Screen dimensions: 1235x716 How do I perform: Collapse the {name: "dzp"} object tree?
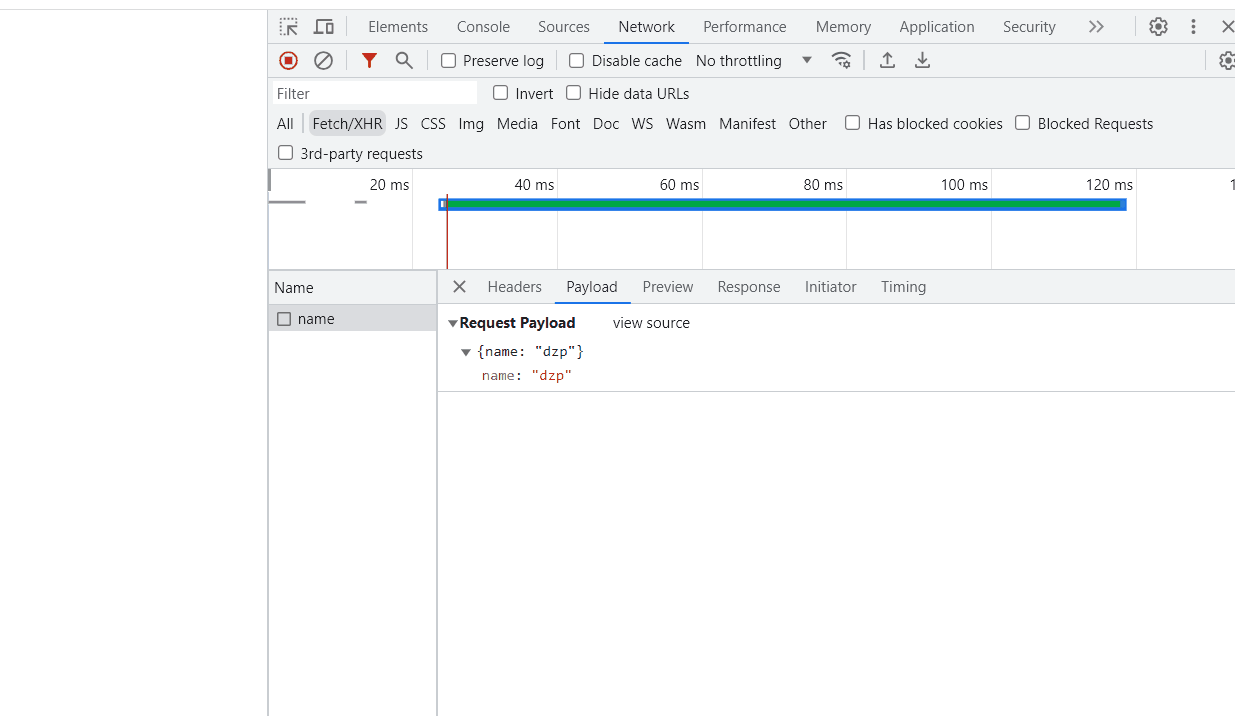coord(466,352)
